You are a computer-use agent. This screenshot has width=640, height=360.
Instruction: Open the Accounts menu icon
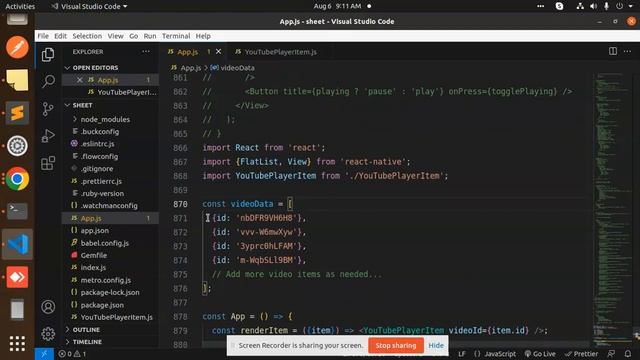(48, 307)
